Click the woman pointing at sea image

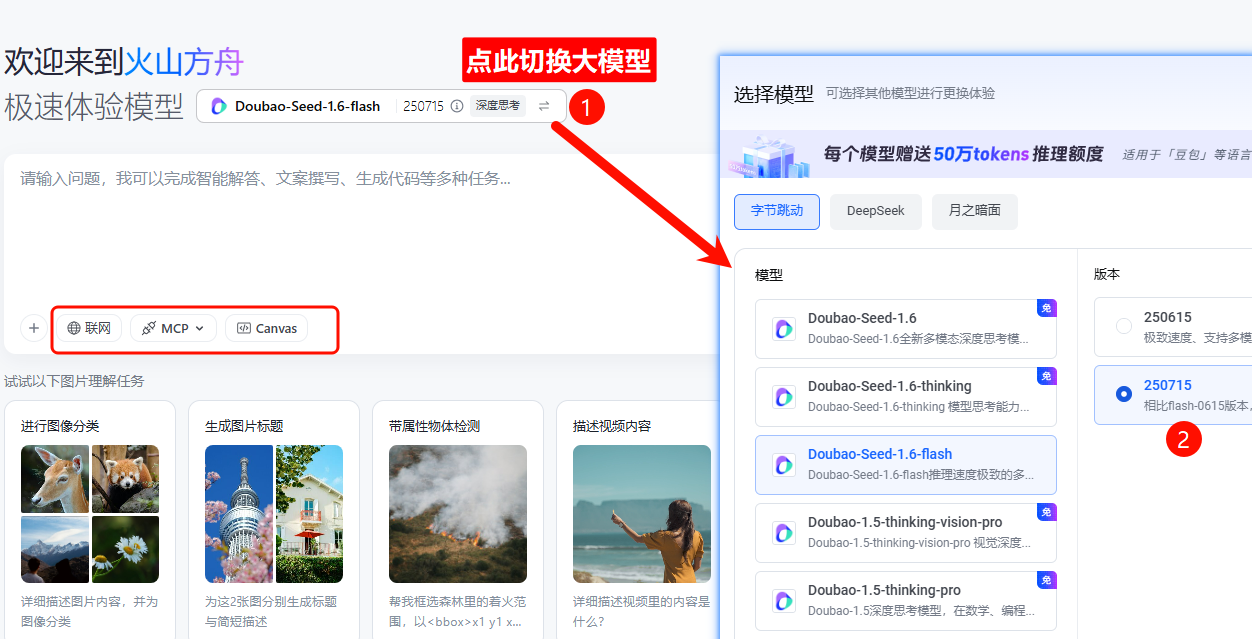(642, 514)
